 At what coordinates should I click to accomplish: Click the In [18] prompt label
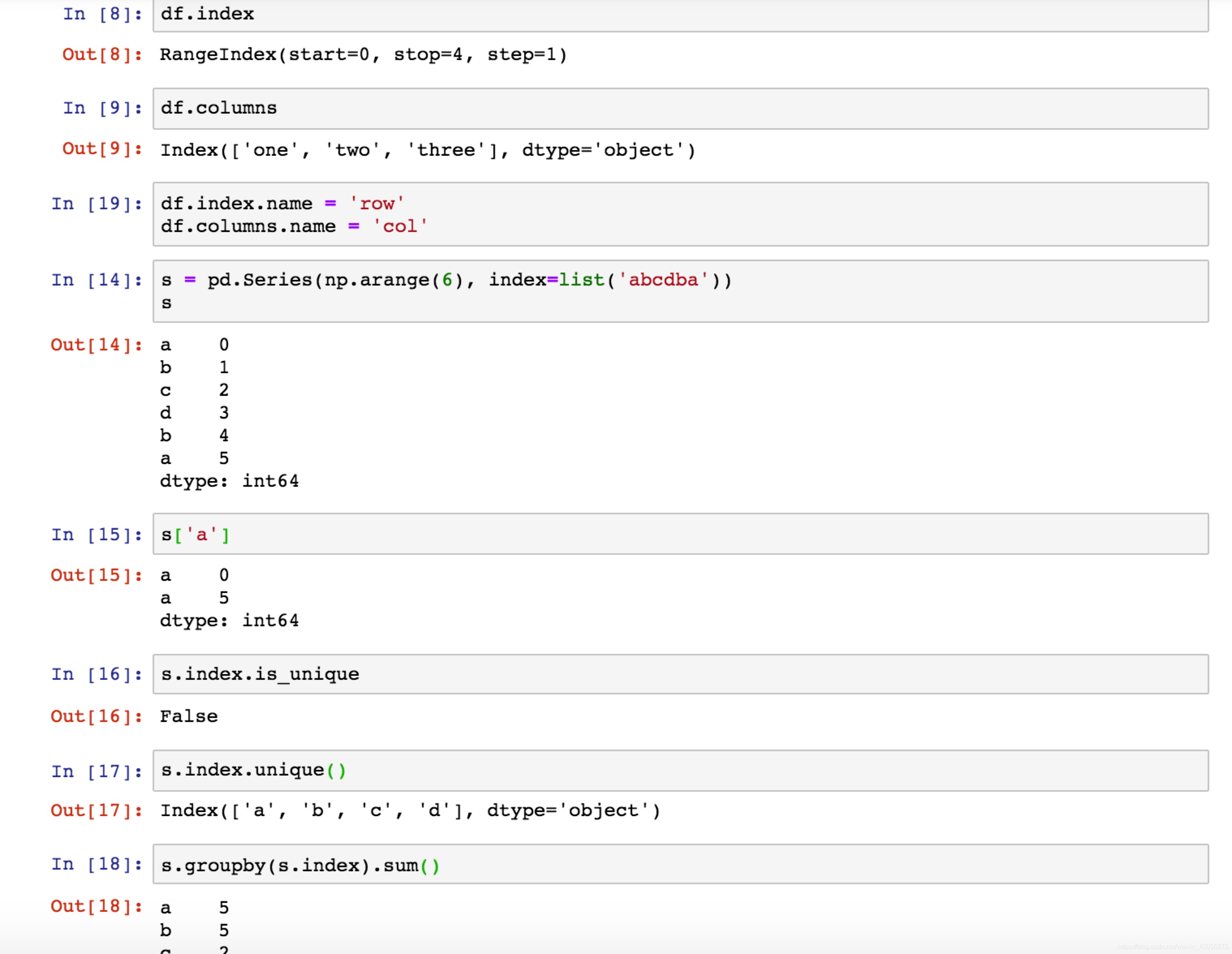point(97,864)
